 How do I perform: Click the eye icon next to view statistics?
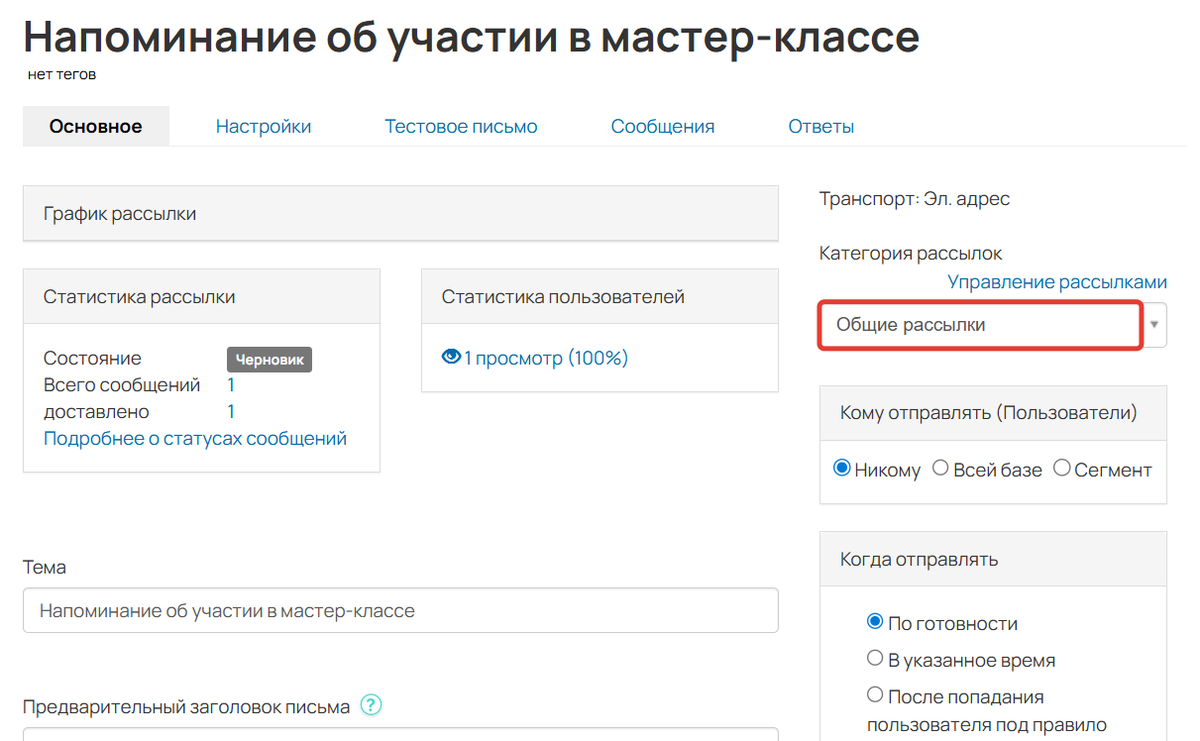coord(452,356)
